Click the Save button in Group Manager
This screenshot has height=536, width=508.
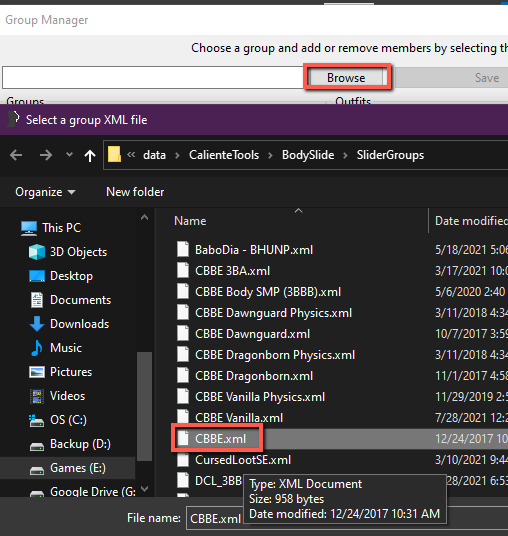coord(486,78)
